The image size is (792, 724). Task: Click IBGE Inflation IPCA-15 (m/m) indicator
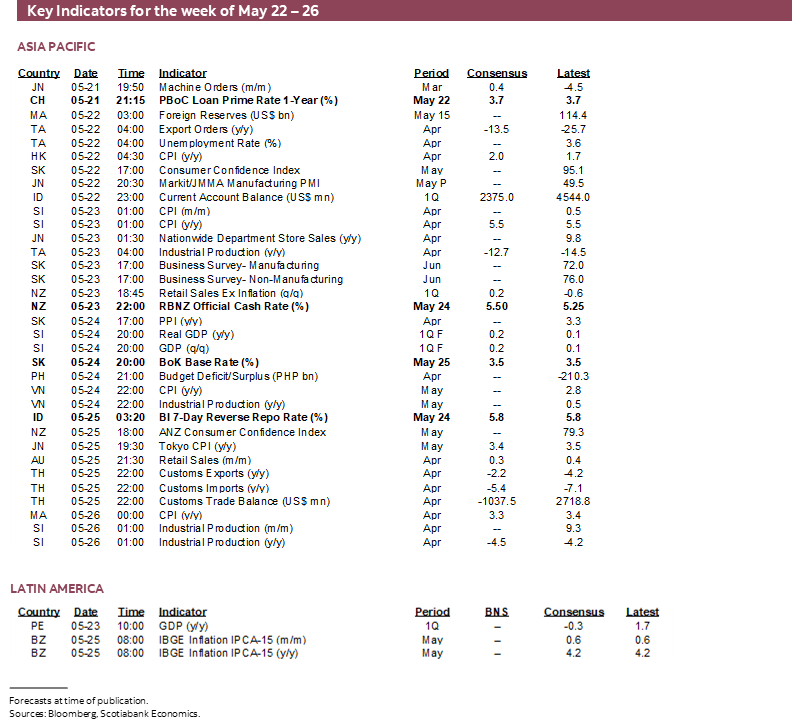[233, 640]
